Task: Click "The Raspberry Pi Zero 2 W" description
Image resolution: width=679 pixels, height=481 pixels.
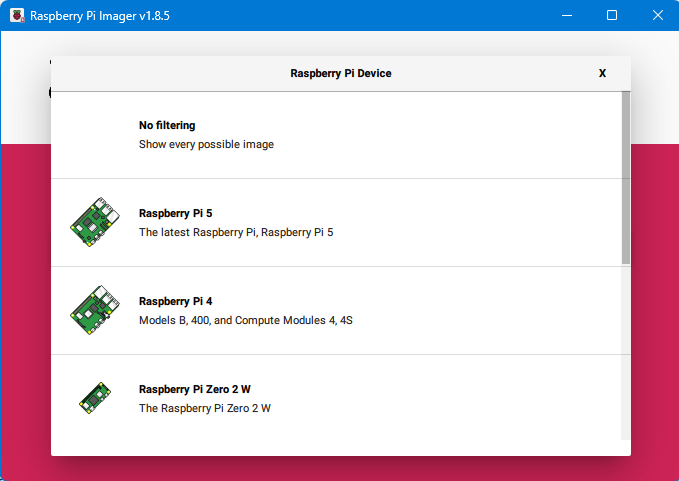Action: 204,408
